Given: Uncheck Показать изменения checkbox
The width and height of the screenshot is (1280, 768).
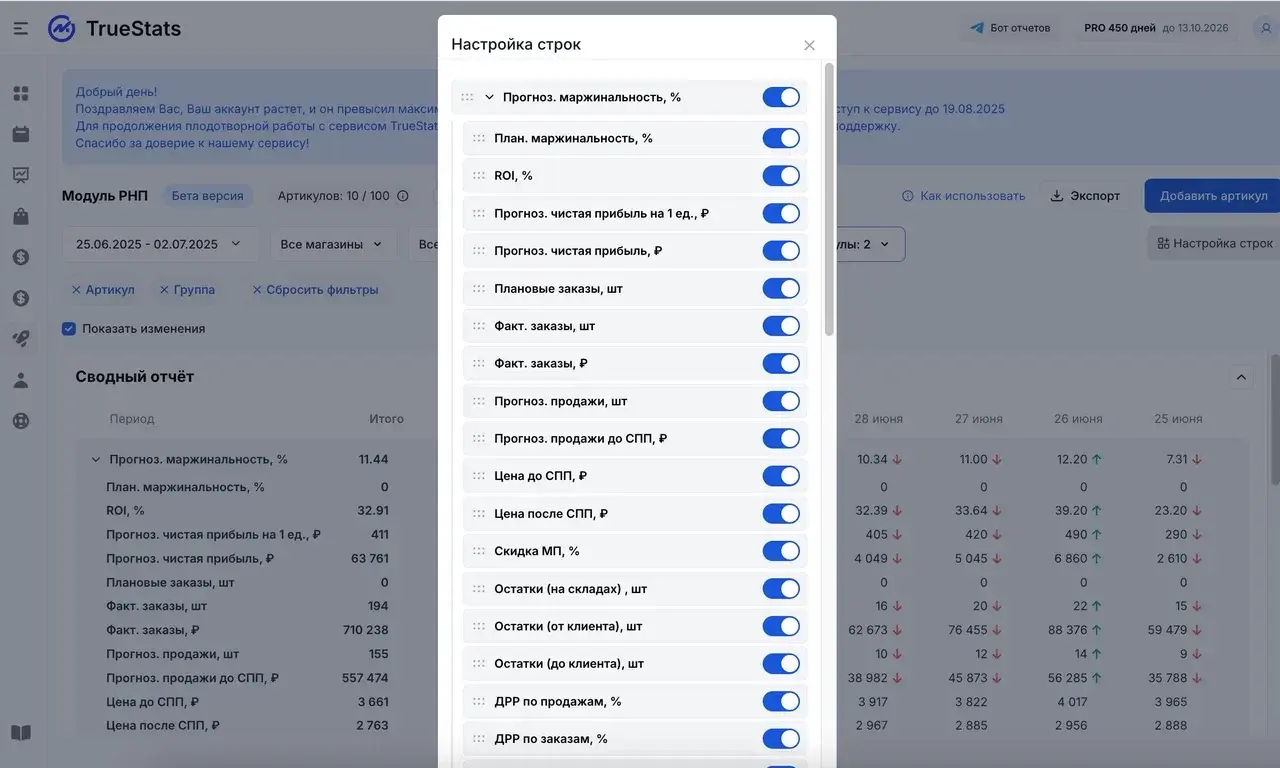Looking at the screenshot, I should (x=69, y=328).
